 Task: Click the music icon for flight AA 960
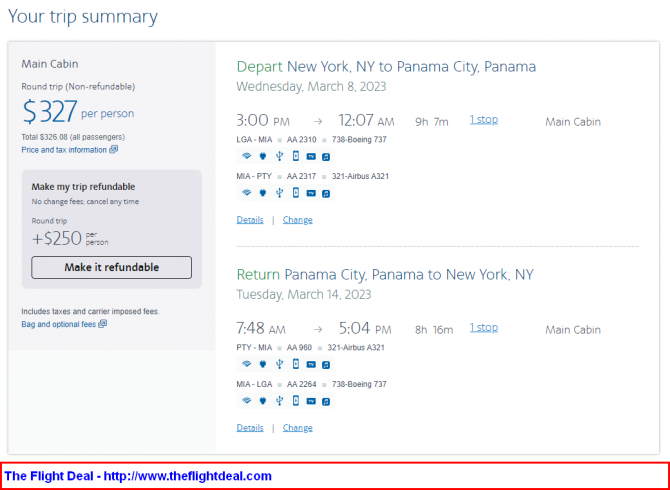[326, 365]
